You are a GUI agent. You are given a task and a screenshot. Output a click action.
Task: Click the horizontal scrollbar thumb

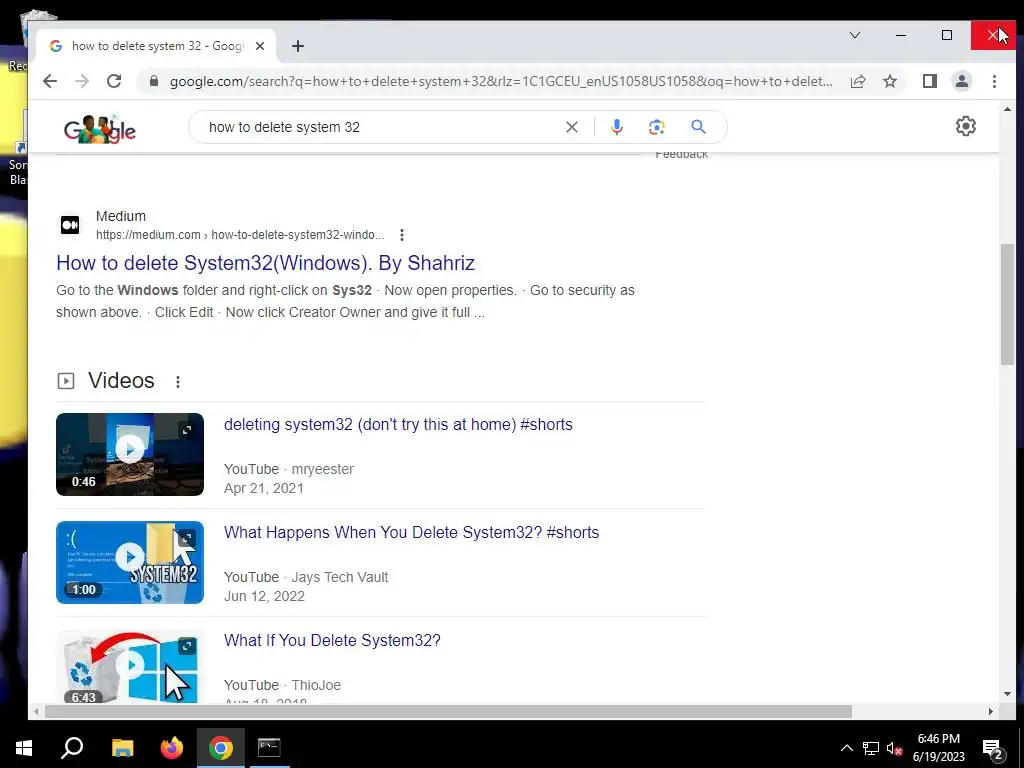pyautogui.click(x=448, y=711)
